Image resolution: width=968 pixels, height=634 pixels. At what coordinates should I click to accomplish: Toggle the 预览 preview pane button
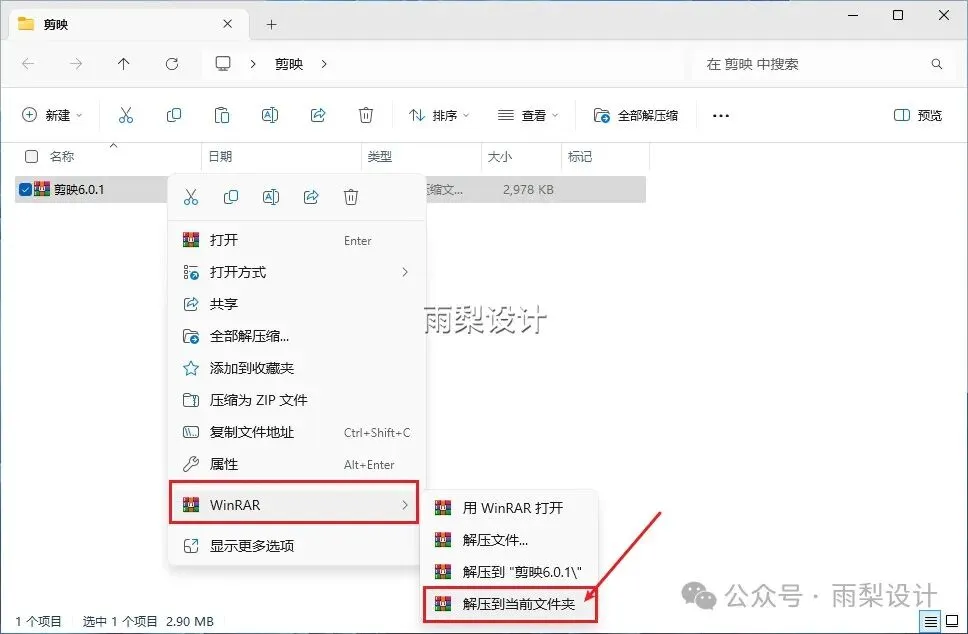tap(918, 115)
